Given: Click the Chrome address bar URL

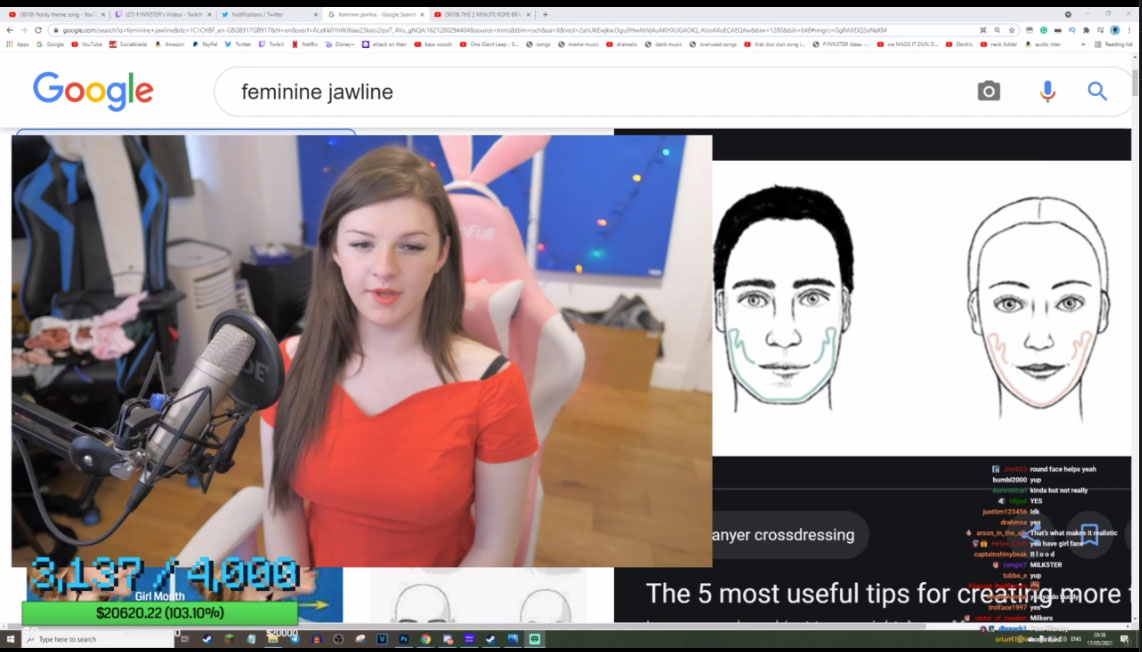Looking at the screenshot, I should (473, 31).
